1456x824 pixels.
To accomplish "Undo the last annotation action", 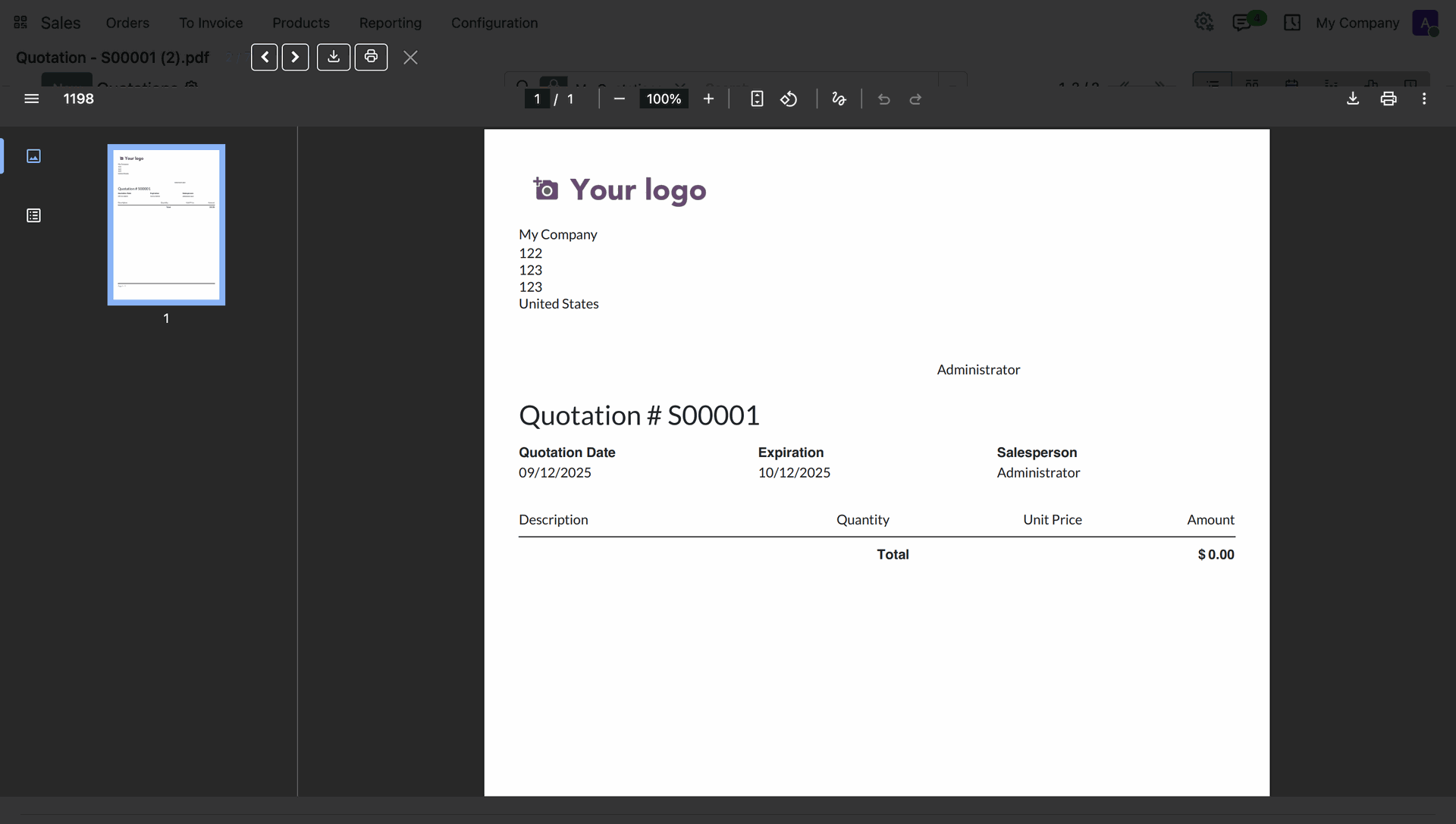I will pos(883,99).
